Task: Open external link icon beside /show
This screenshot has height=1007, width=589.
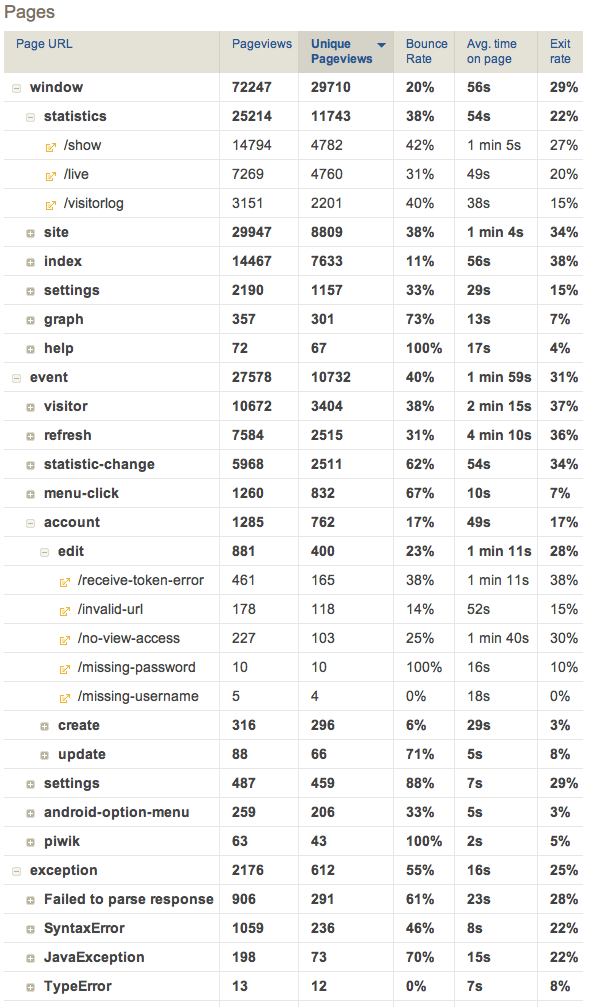Action: tap(51, 147)
